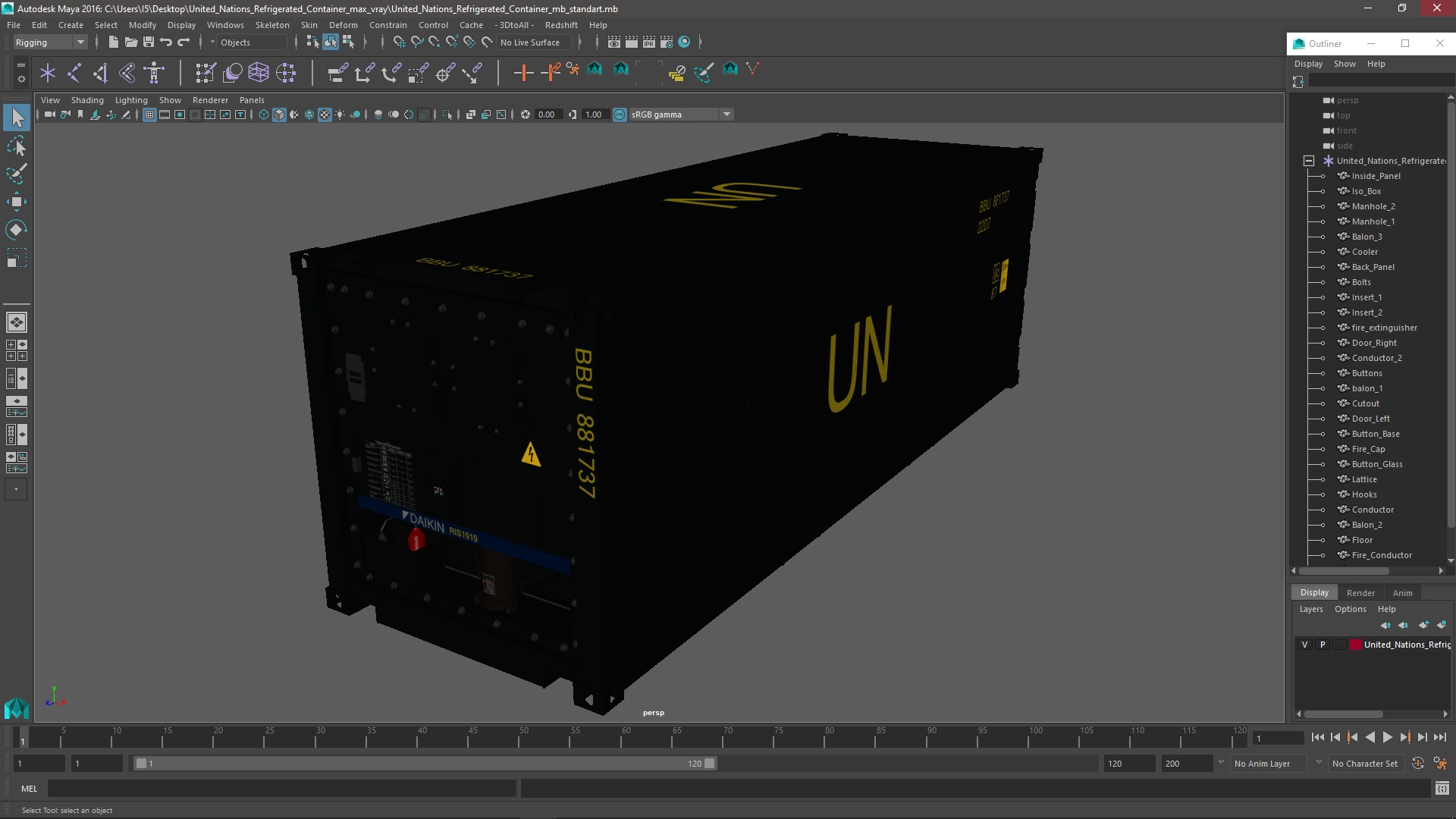
Task: Toggle layer visibility V box
Action: click(1304, 645)
